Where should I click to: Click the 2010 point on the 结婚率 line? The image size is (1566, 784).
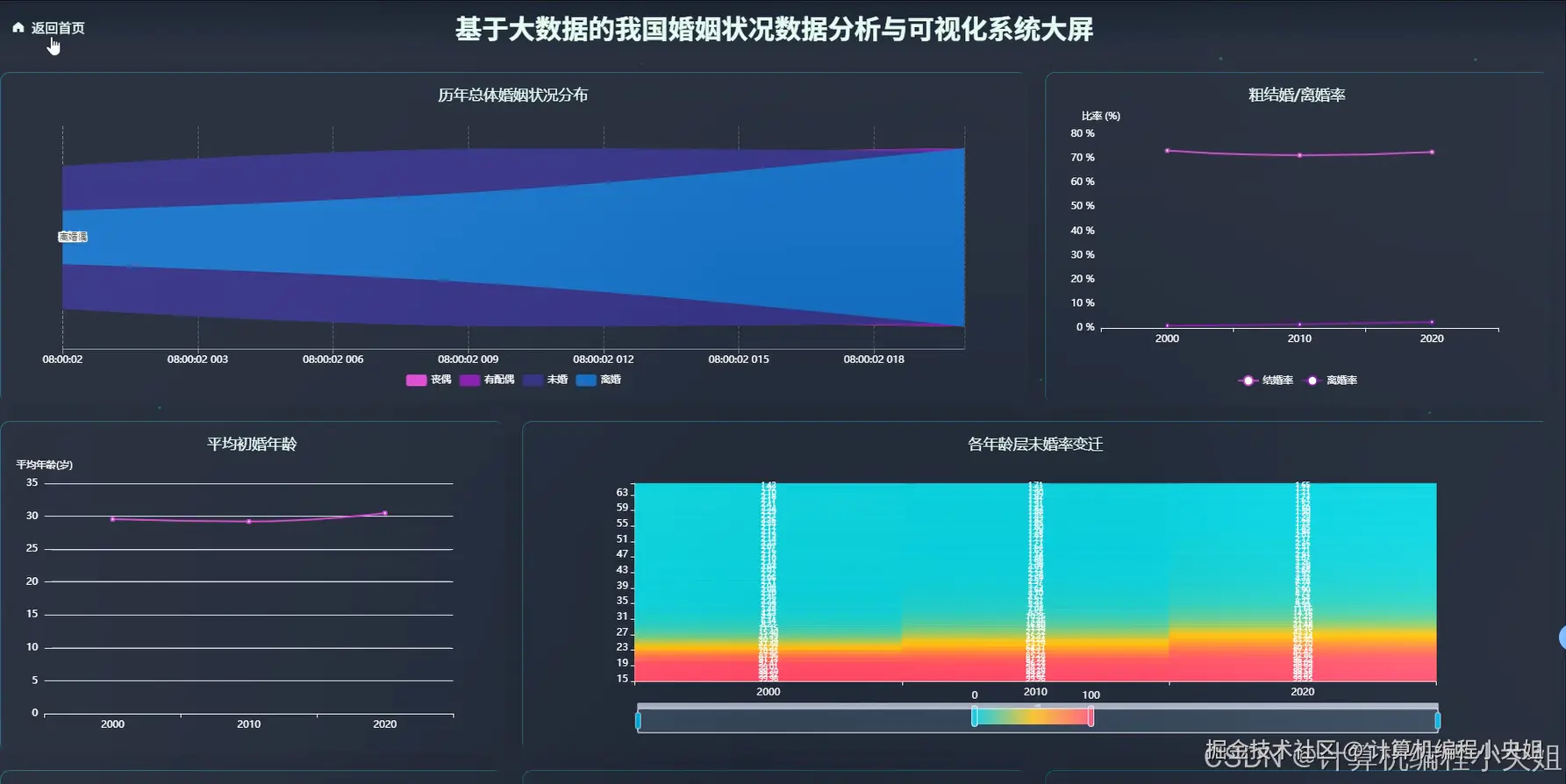[1299, 155]
